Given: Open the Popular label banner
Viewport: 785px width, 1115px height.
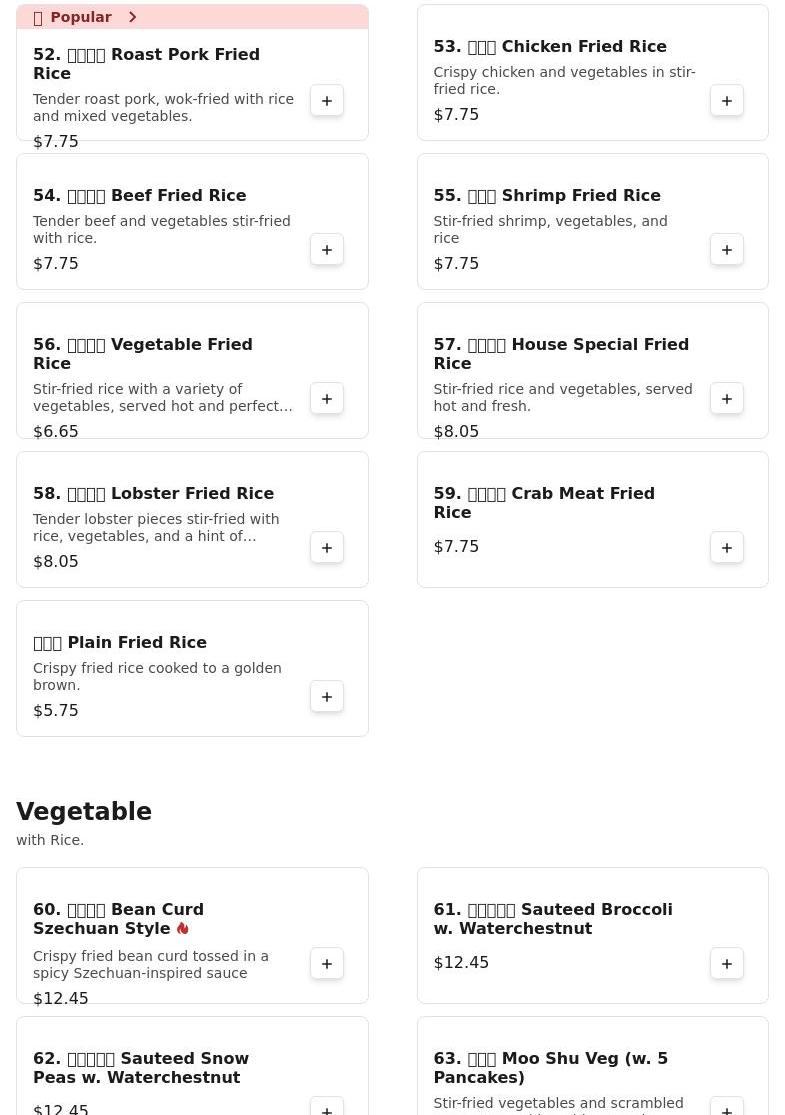Looking at the screenshot, I should tap(193, 17).
